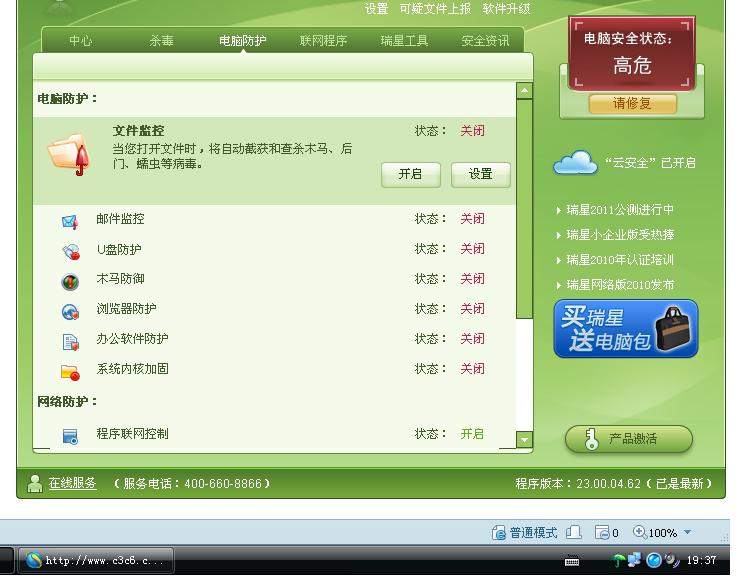Click the network computers tray icon
Screen dimensions: 747x578
click(634, 560)
